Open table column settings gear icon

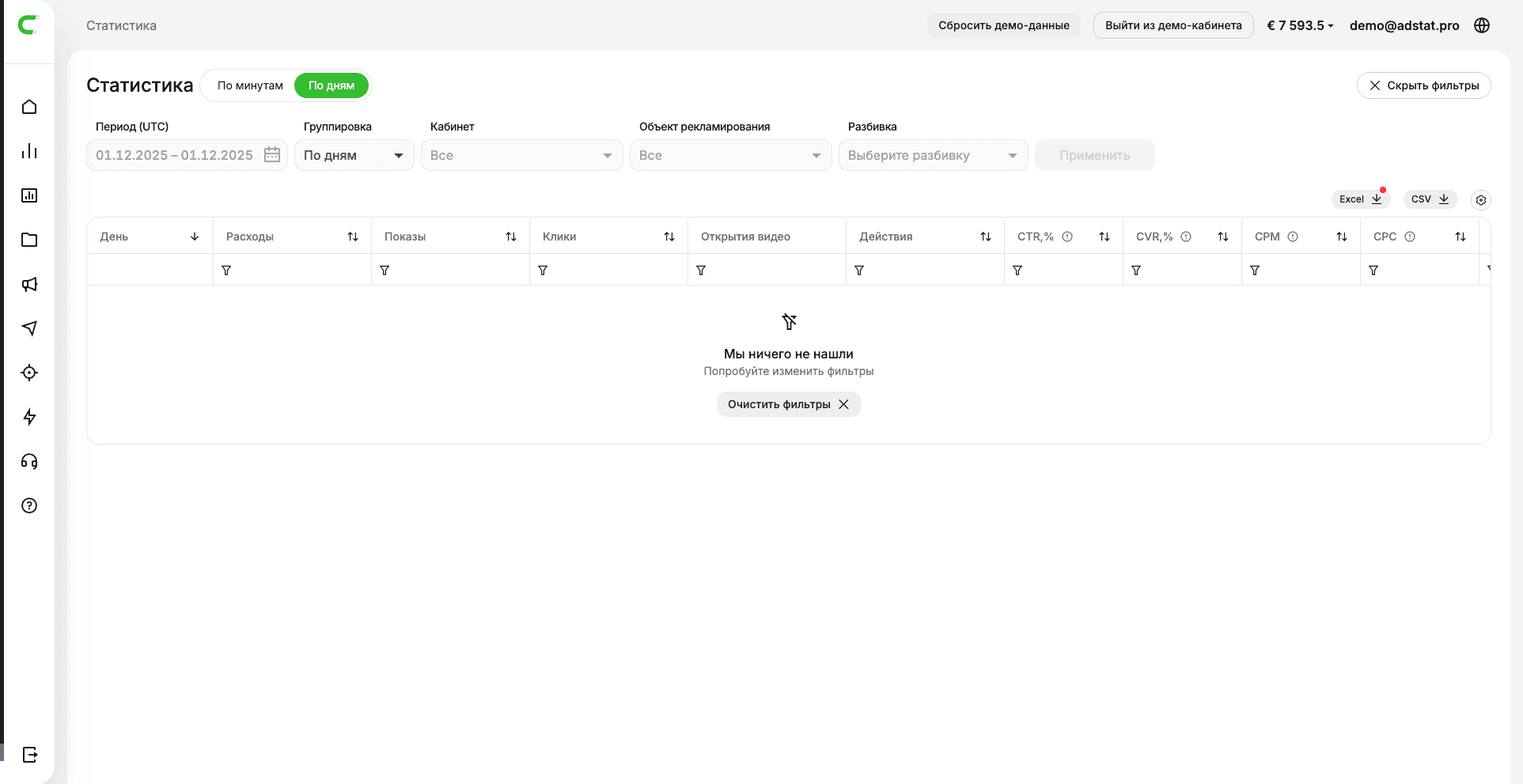click(x=1480, y=200)
